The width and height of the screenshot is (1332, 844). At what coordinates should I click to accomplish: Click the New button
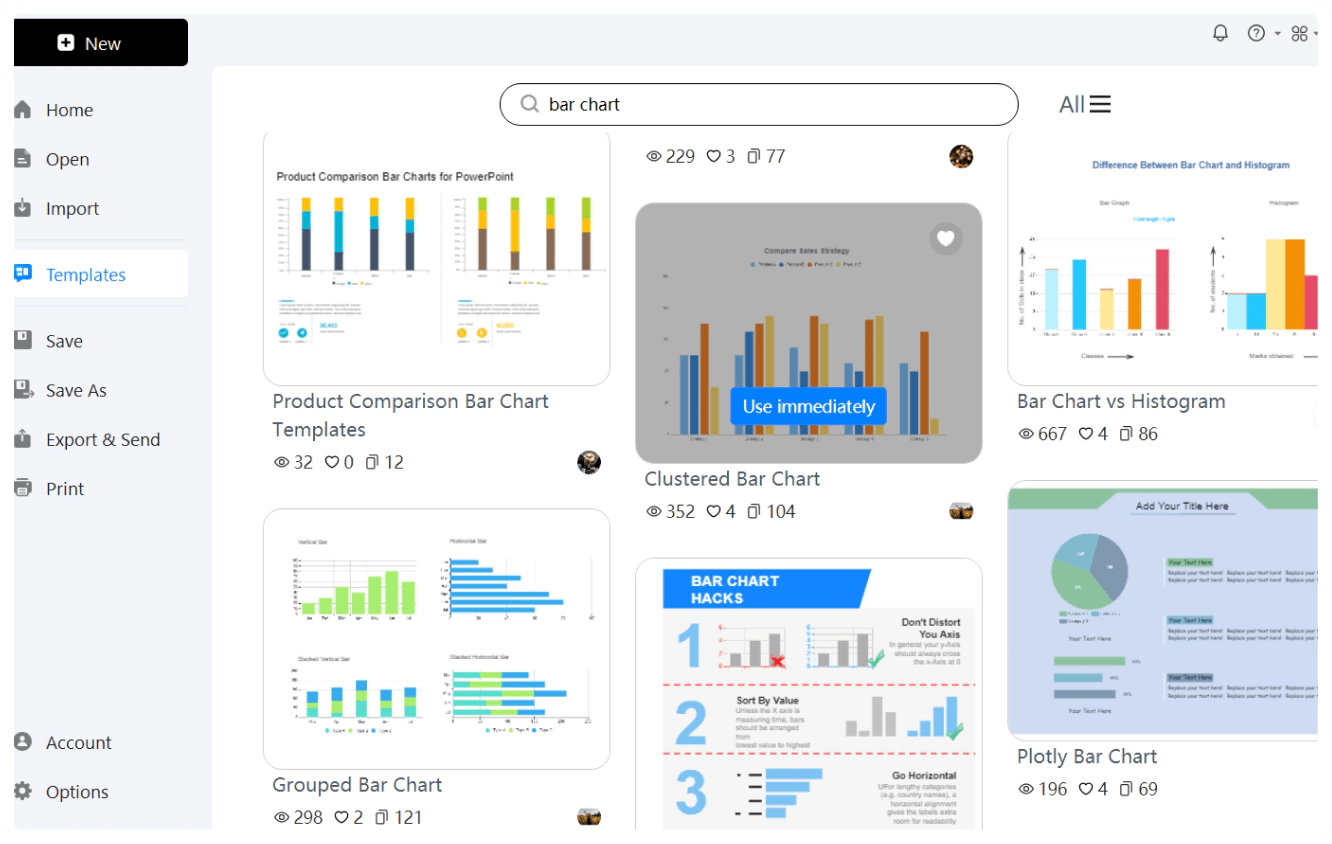(100, 43)
